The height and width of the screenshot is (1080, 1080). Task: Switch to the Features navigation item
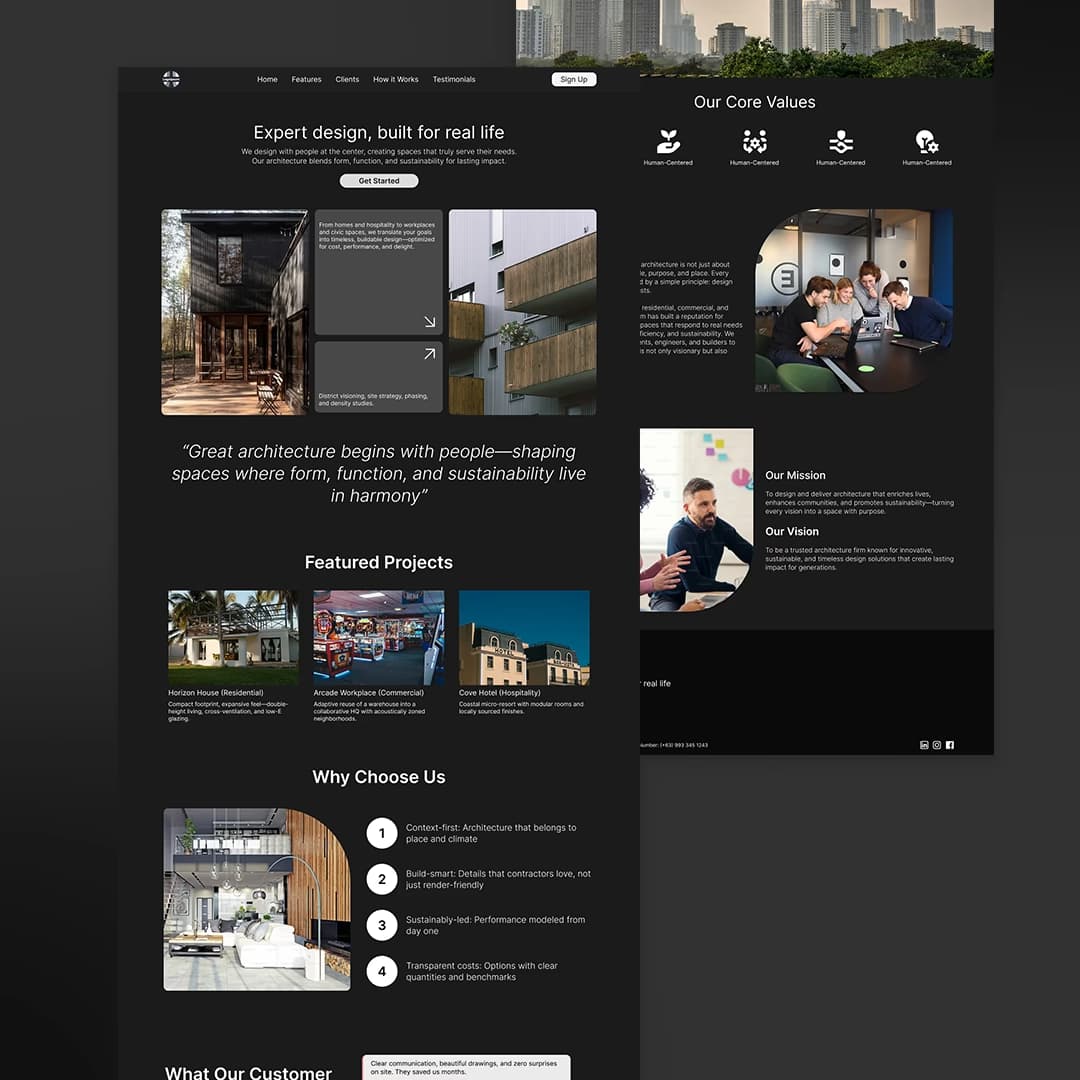(306, 79)
